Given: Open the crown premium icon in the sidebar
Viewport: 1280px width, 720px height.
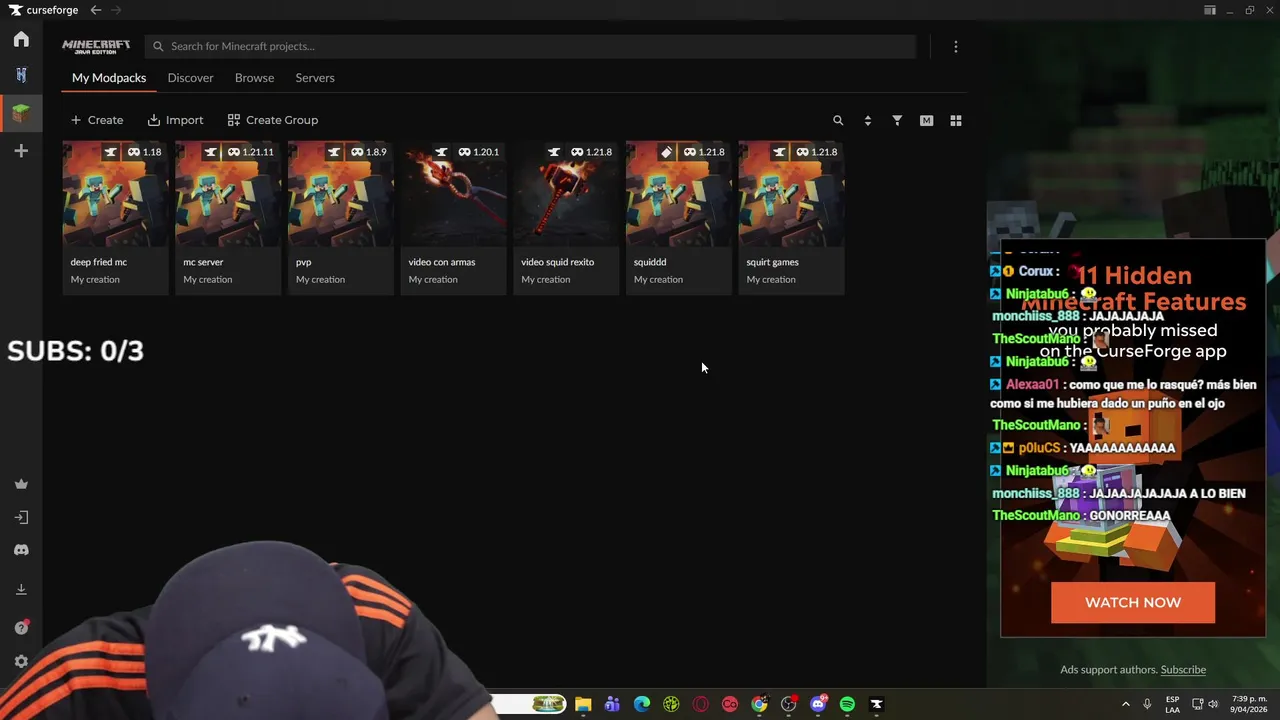Looking at the screenshot, I should click(21, 484).
